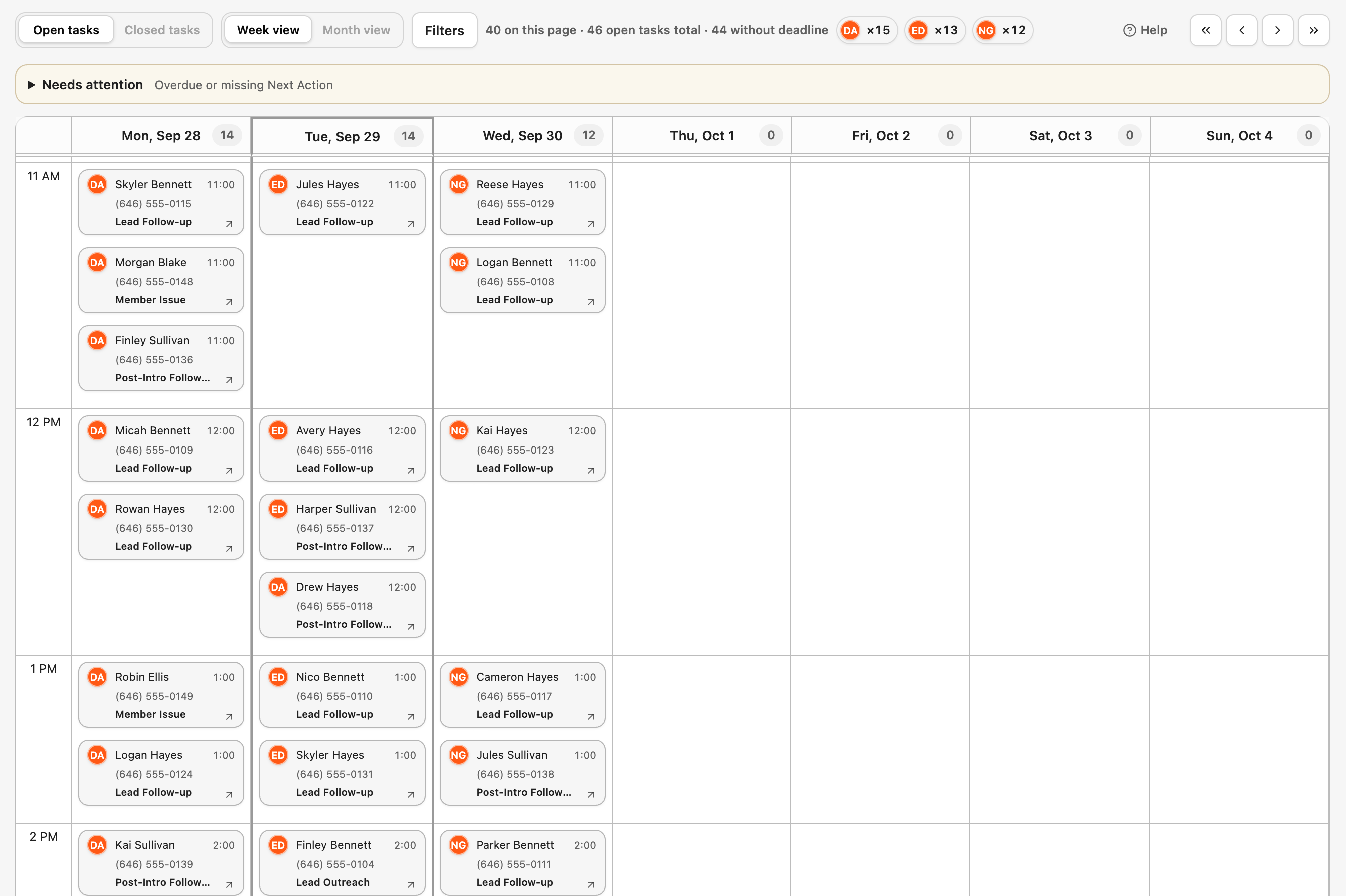Image resolution: width=1346 pixels, height=896 pixels.
Task: Jump to last page with double-right arrows
Action: [x=1313, y=30]
